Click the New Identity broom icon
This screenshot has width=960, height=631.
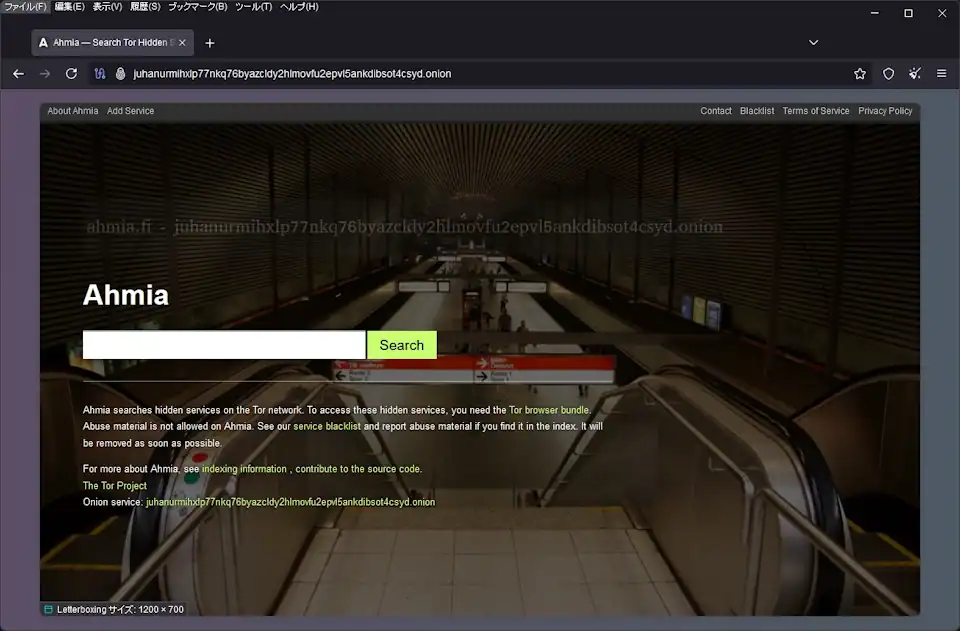[914, 73]
